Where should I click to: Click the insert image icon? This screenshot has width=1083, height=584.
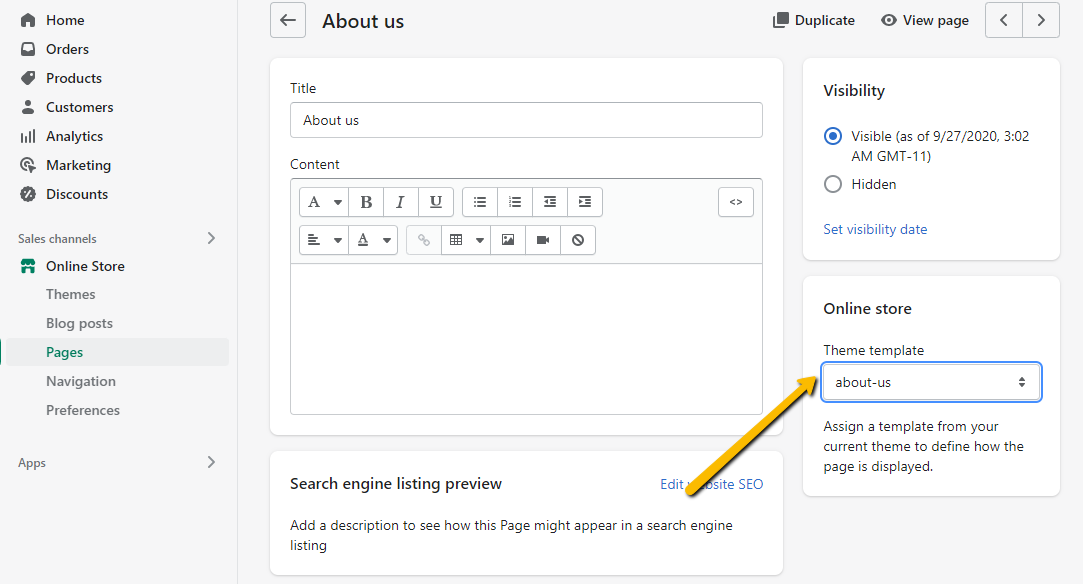(x=508, y=240)
